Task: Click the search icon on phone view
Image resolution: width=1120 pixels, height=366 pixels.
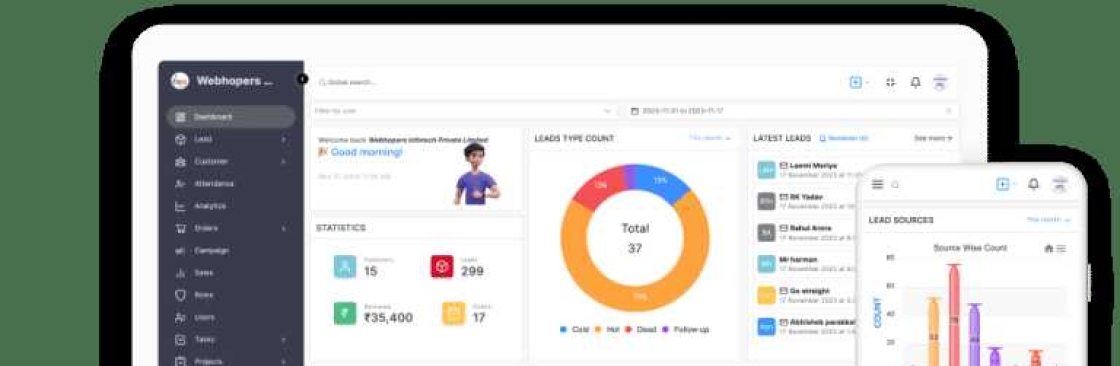Action: [895, 185]
